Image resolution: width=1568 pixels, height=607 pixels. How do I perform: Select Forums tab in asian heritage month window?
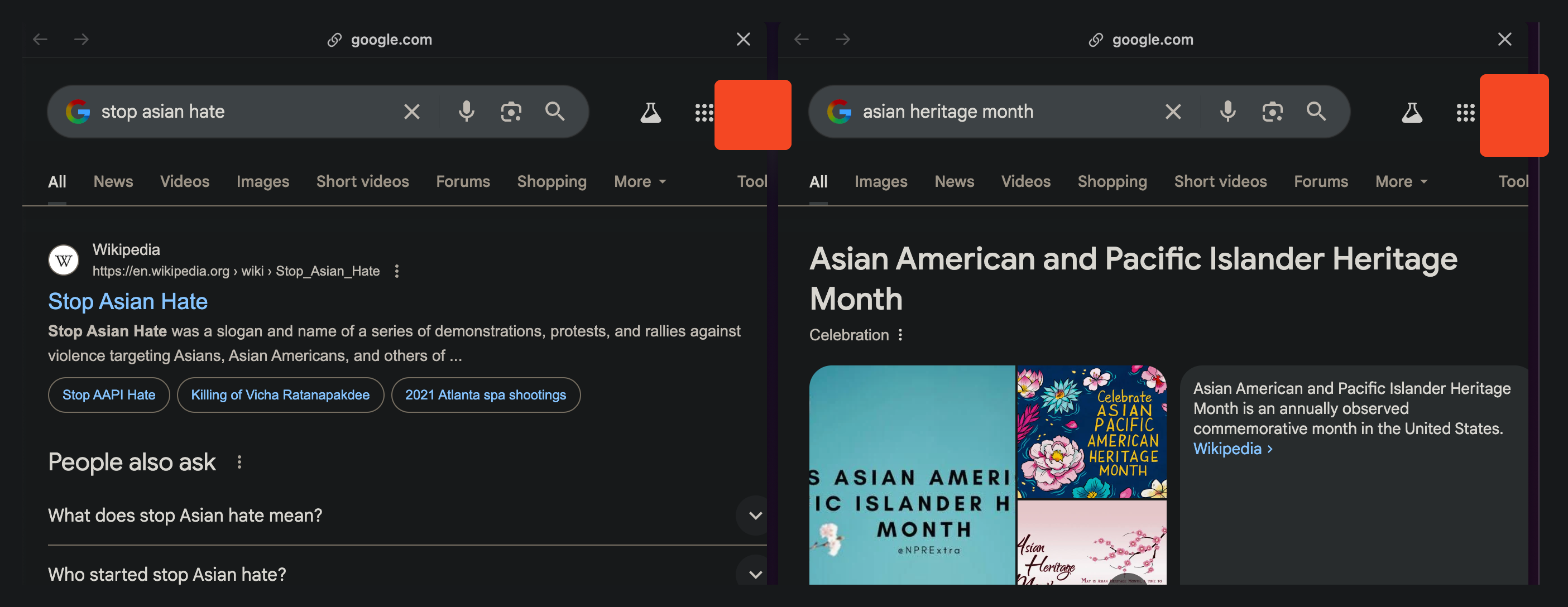pos(1321,182)
